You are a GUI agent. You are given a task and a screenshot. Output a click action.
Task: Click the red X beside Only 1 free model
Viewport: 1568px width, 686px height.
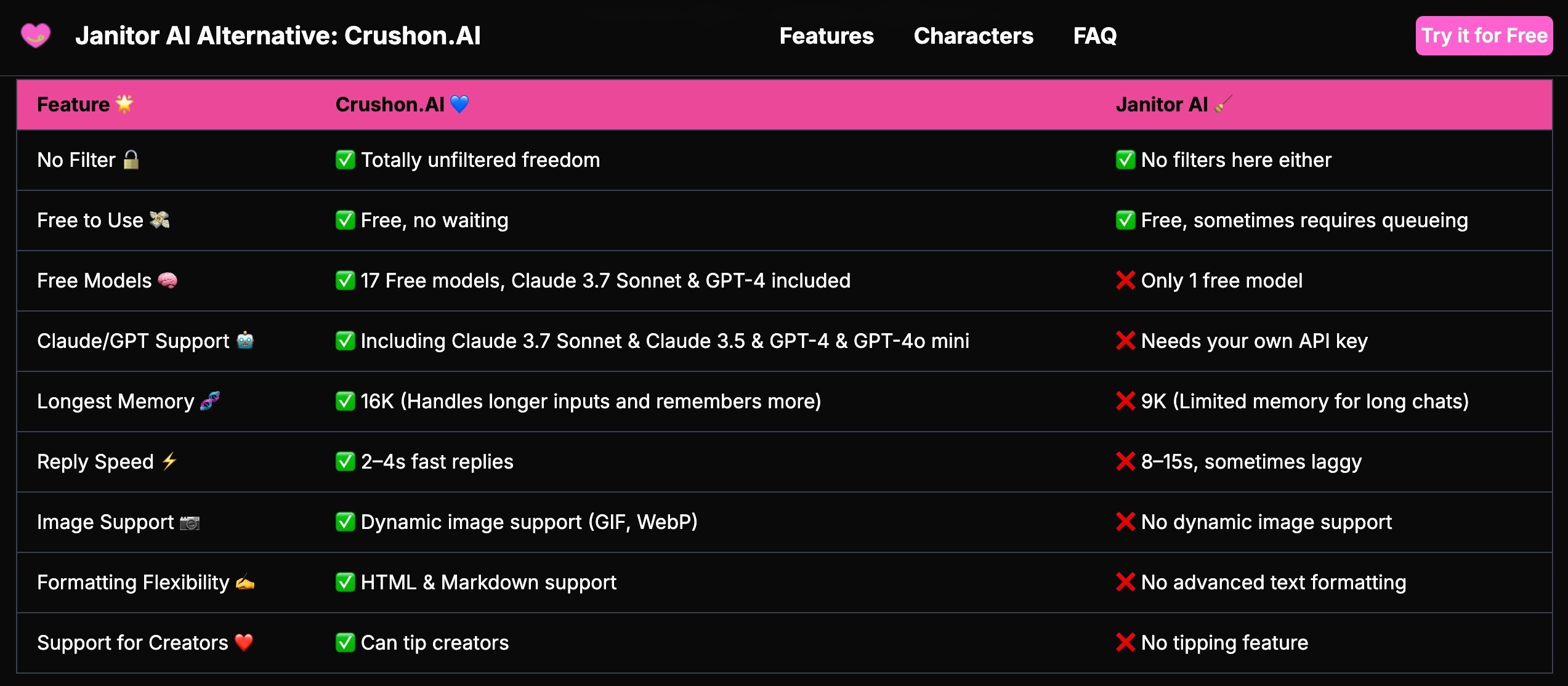tap(1125, 281)
